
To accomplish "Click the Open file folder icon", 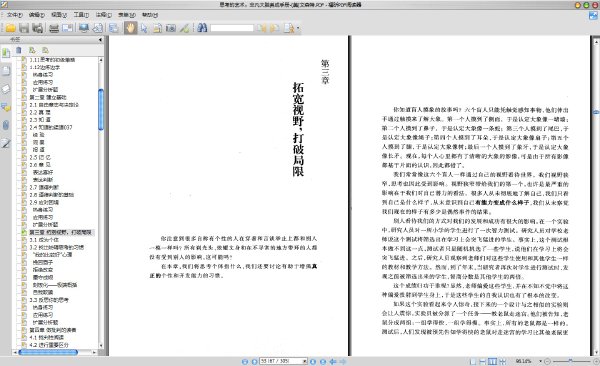I will coord(10,28).
